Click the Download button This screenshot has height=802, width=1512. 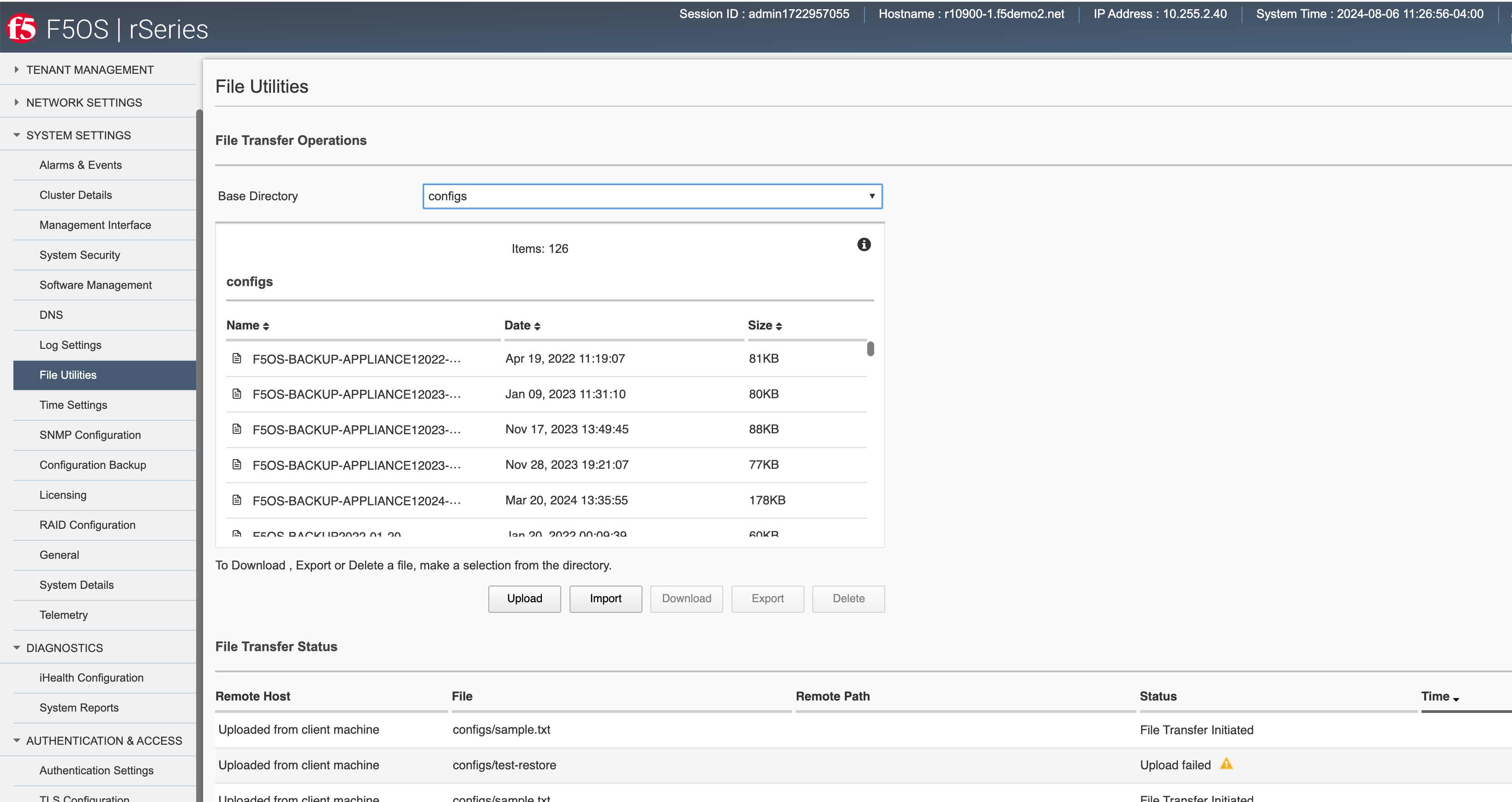click(686, 599)
